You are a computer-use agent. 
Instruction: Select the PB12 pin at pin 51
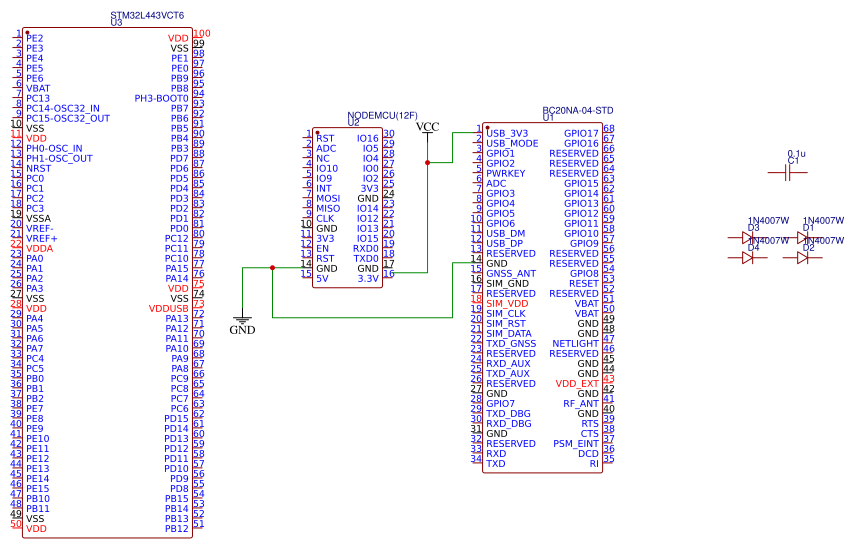(x=176, y=528)
